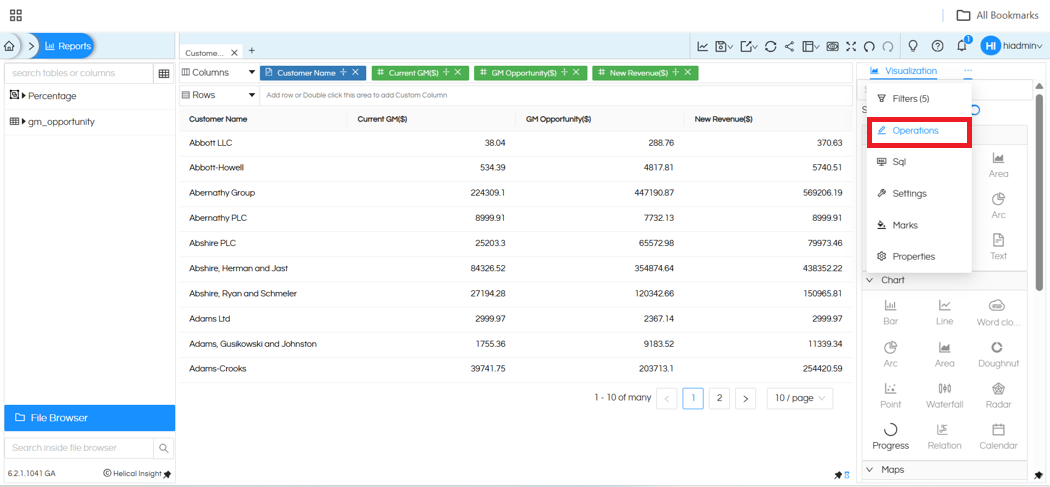Click the breadcrumb chevron next to home
This screenshot has width=1050, height=487.
click(31, 46)
